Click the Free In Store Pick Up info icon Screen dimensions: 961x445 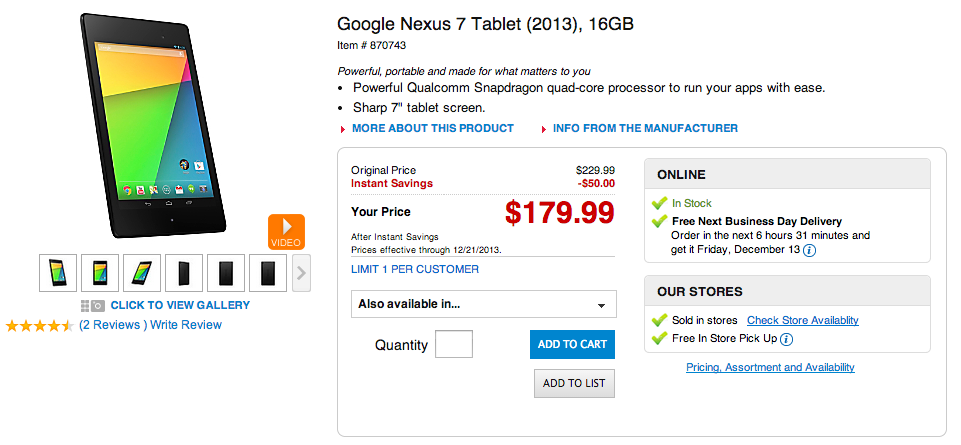point(786,339)
